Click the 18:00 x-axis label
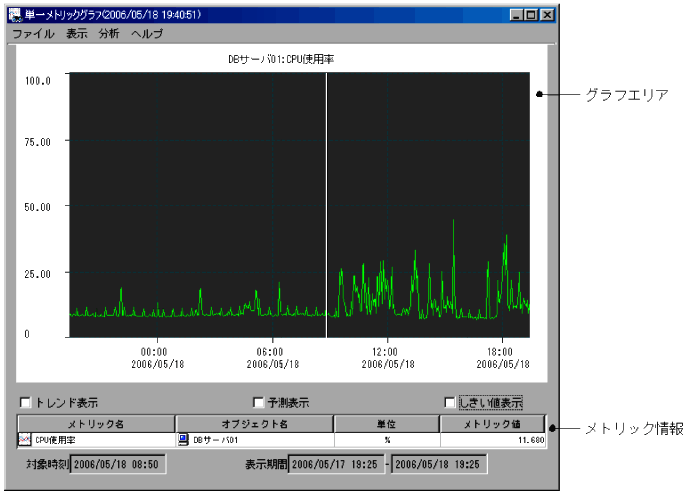 pos(503,358)
